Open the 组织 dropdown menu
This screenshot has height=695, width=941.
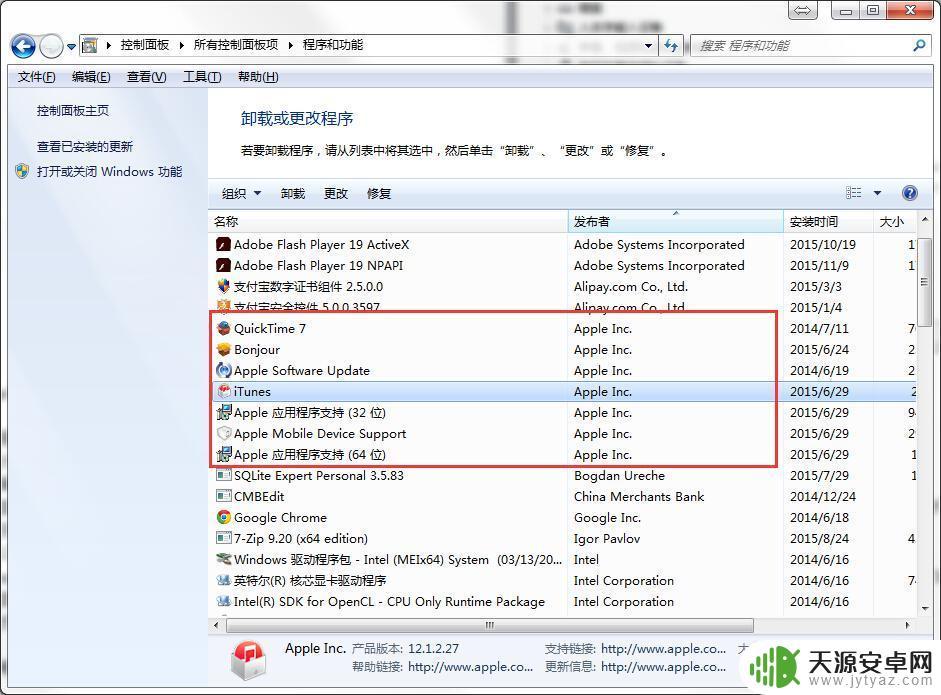click(x=241, y=193)
